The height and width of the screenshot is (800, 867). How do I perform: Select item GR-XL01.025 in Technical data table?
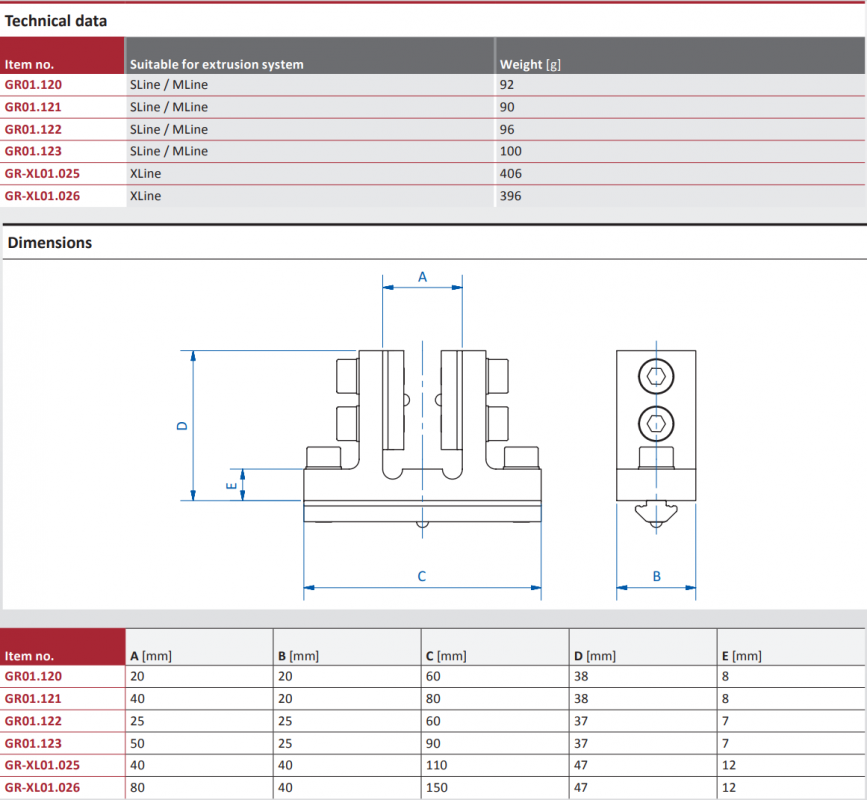(x=42, y=174)
